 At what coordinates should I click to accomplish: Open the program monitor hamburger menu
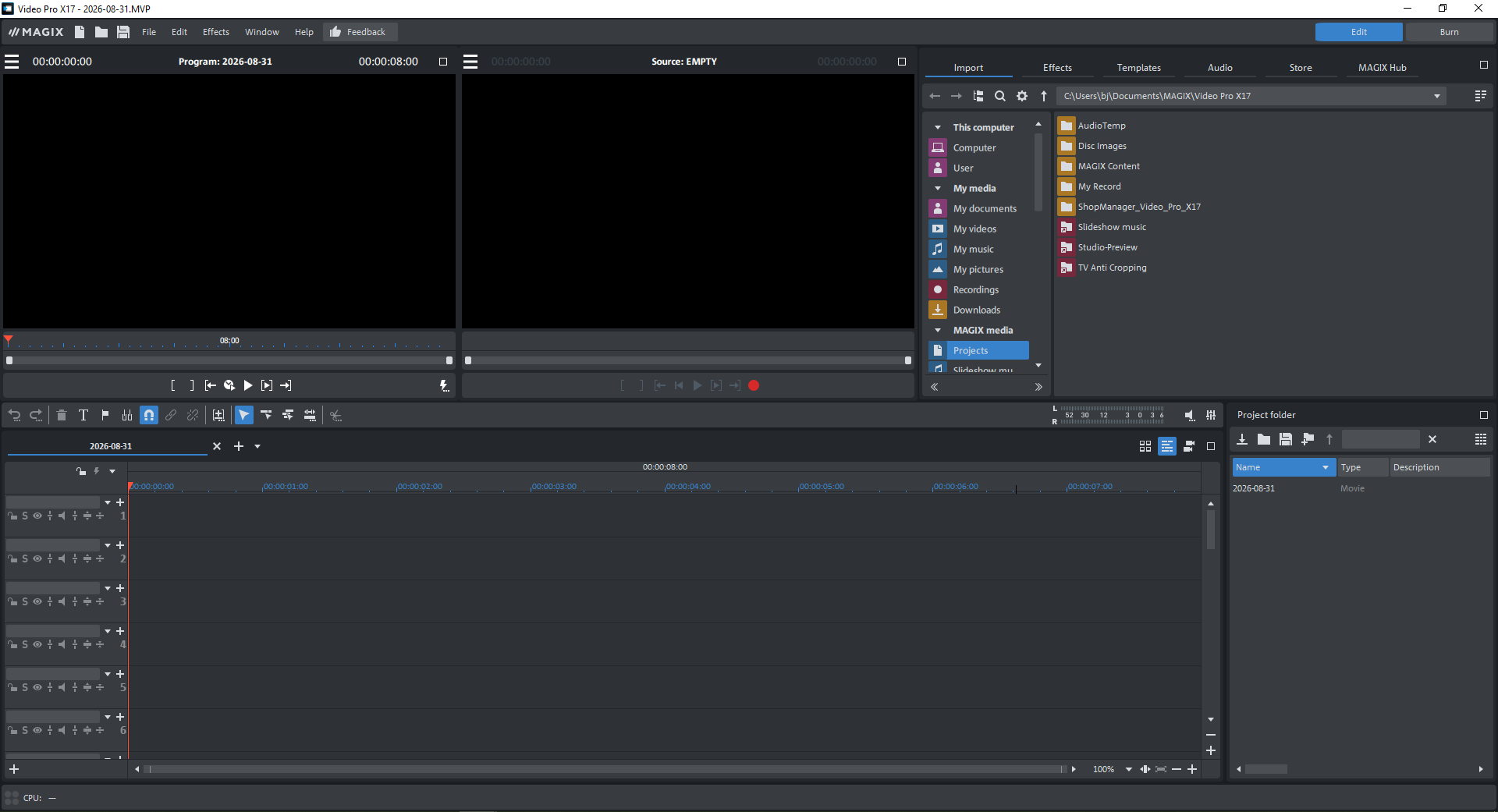pos(12,62)
